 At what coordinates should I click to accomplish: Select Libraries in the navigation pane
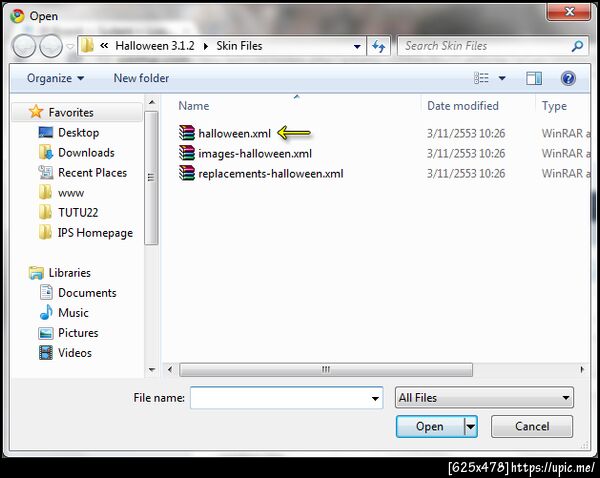point(70,272)
